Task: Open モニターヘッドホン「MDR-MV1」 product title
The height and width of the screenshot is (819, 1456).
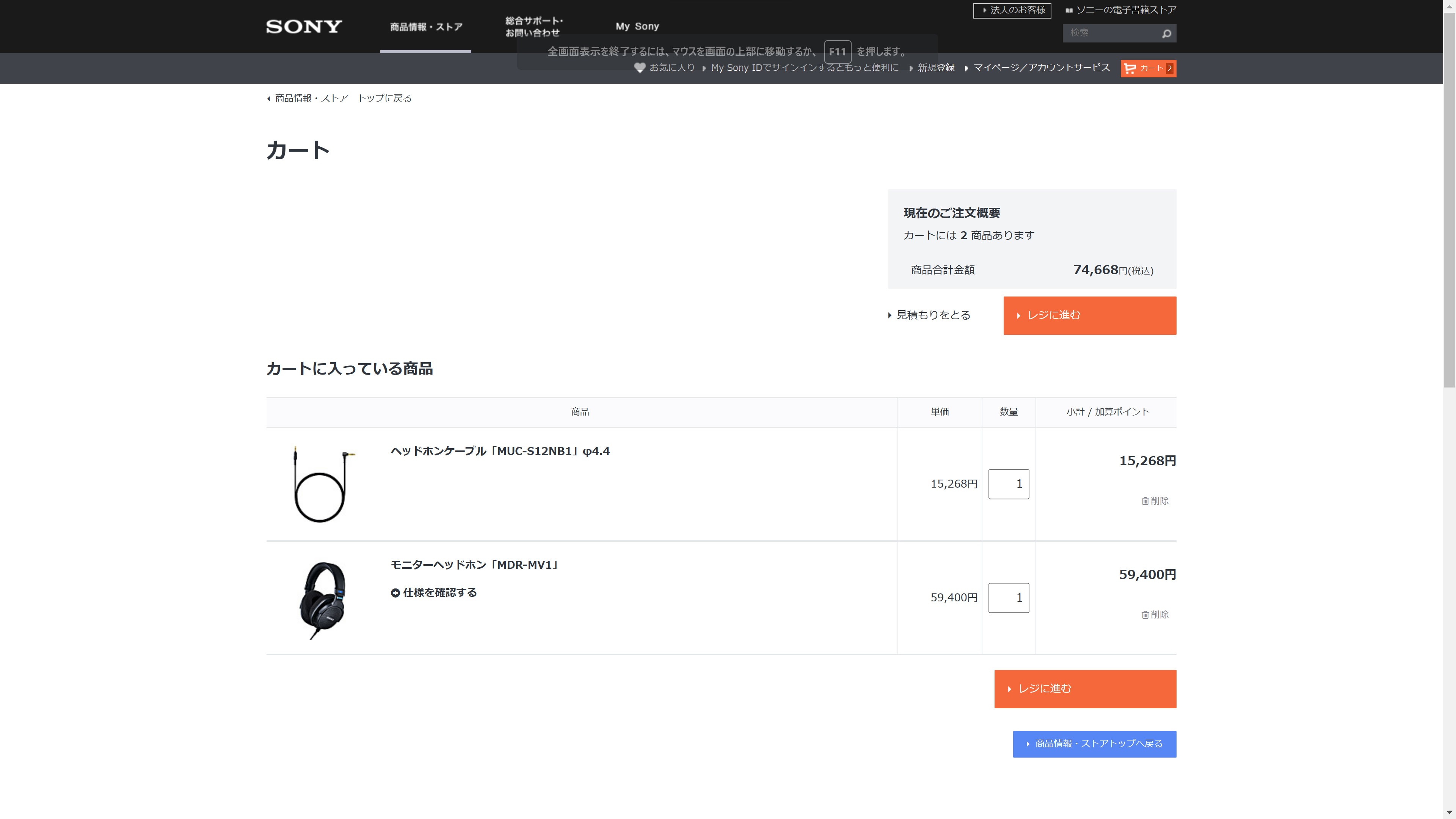Action: click(x=475, y=565)
